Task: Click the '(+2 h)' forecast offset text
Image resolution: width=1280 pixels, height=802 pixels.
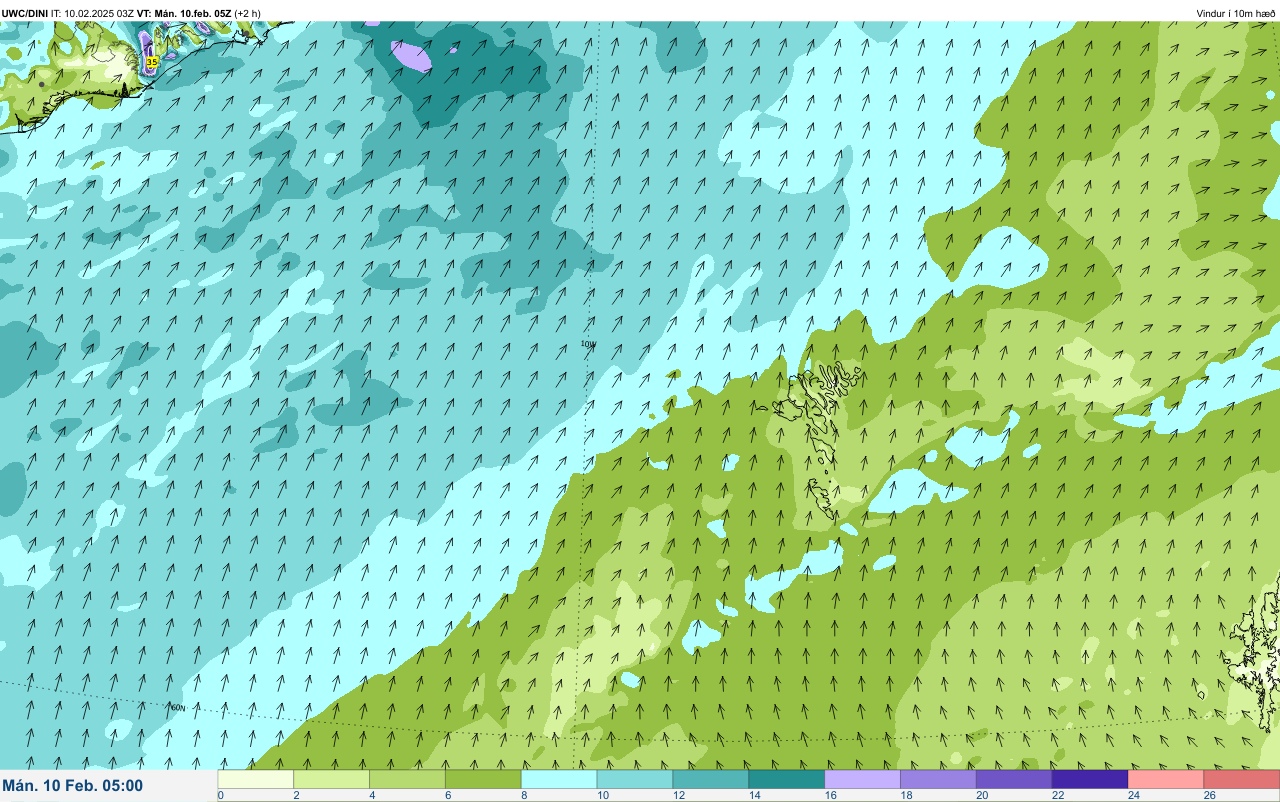Action: [x=248, y=13]
